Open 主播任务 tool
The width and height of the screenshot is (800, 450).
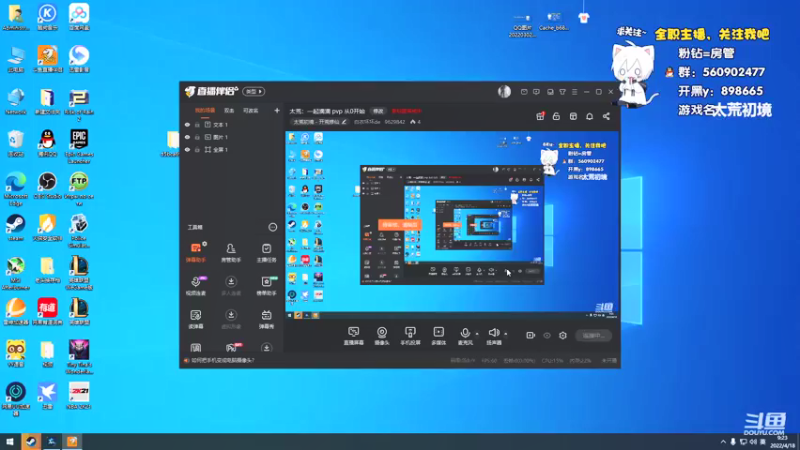[x=266, y=253]
